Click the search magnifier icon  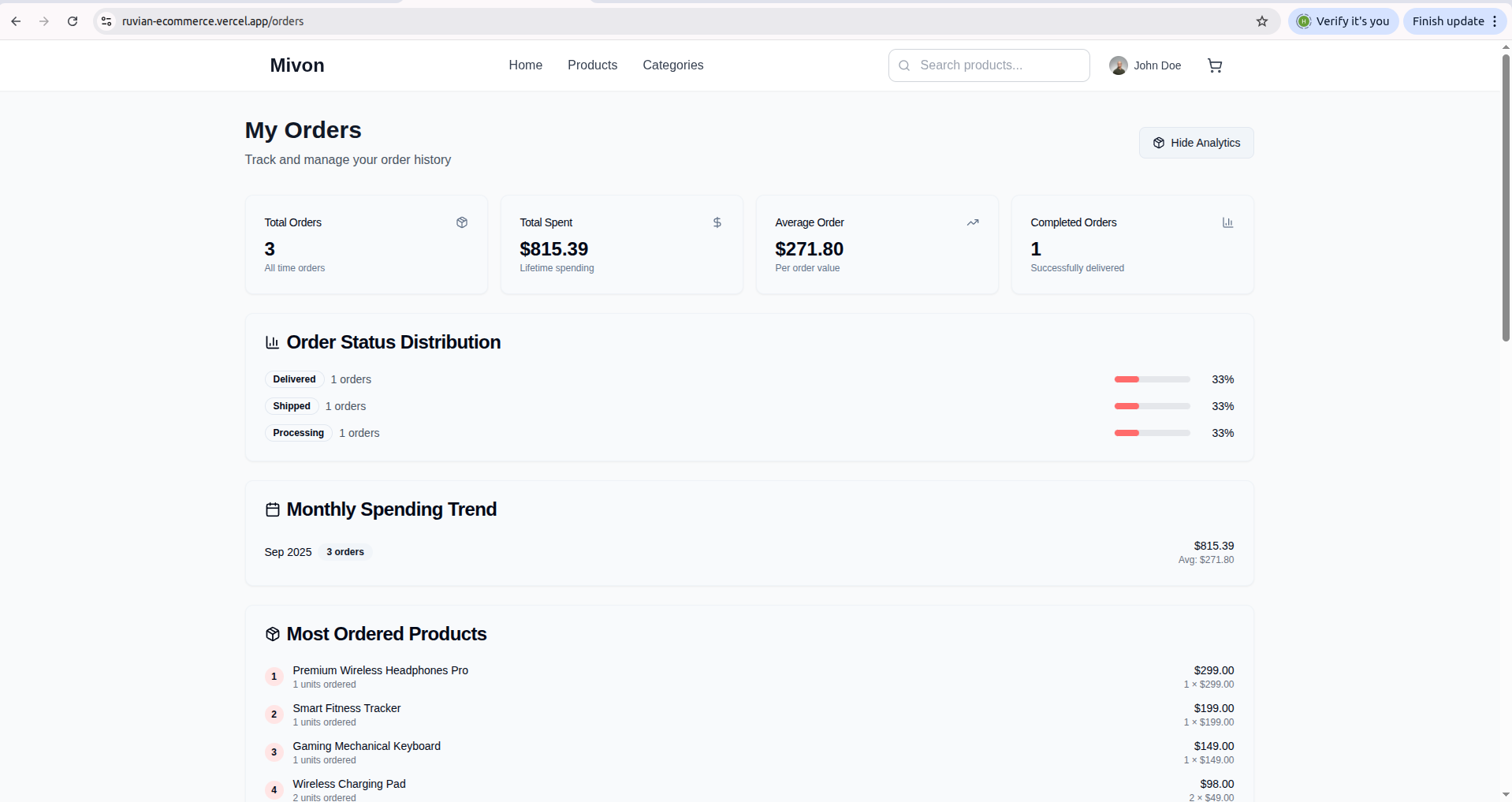(x=904, y=65)
